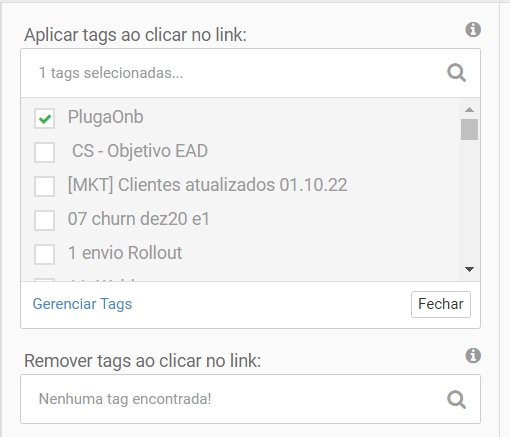The image size is (510, 437).
Task: Tick the 1 envio Rollout checkbox
Action: click(x=44, y=254)
